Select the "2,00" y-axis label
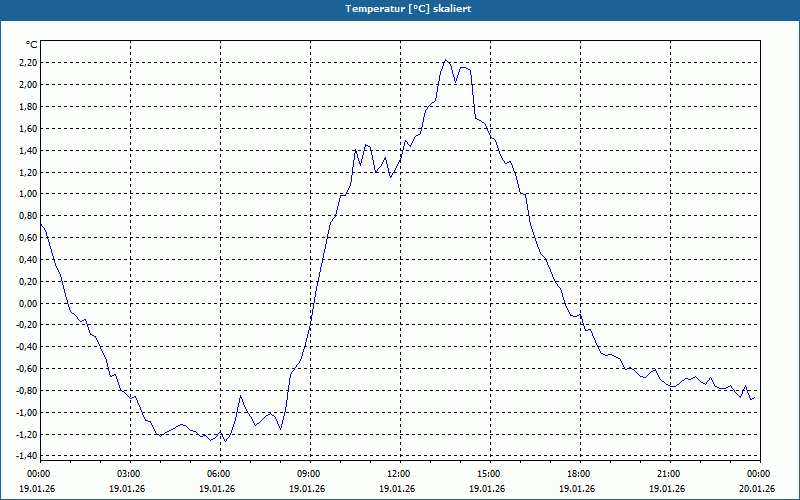This screenshot has width=800, height=500. click(28, 85)
